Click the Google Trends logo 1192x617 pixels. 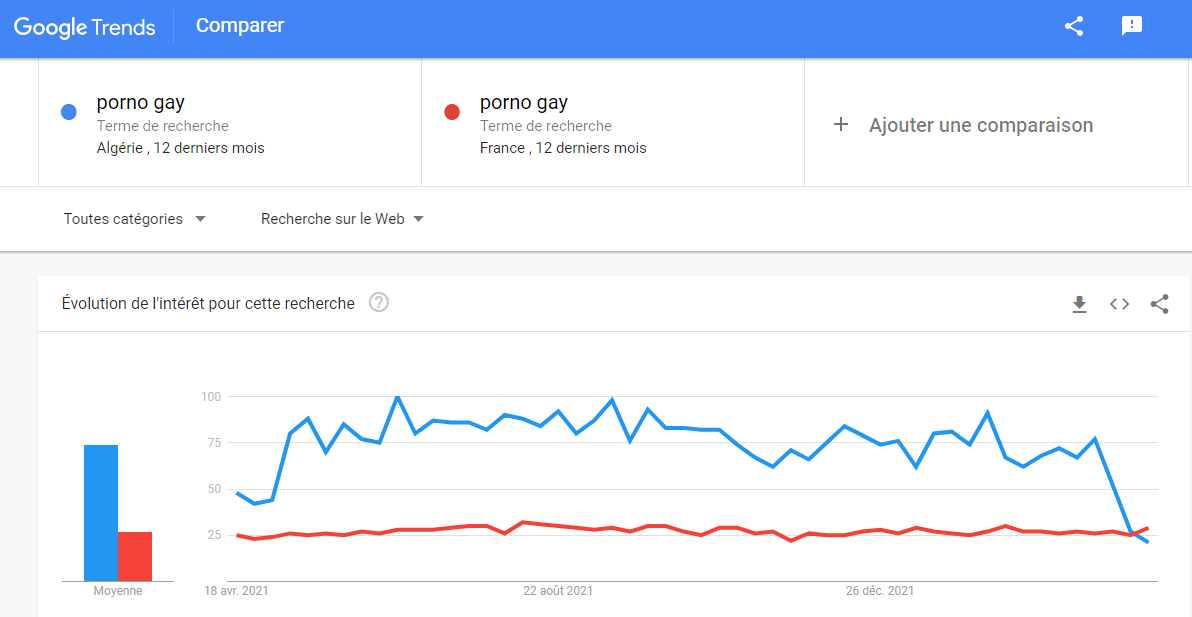click(x=84, y=27)
